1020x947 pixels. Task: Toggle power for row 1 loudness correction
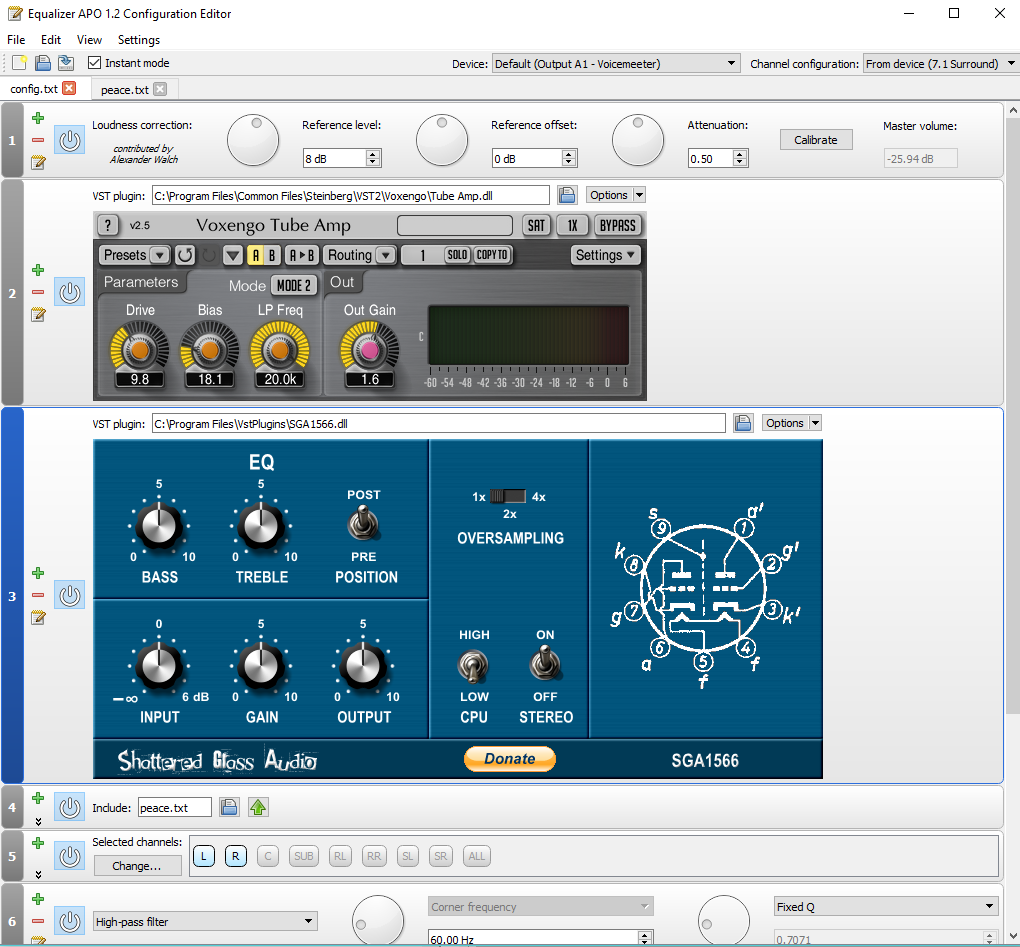70,140
